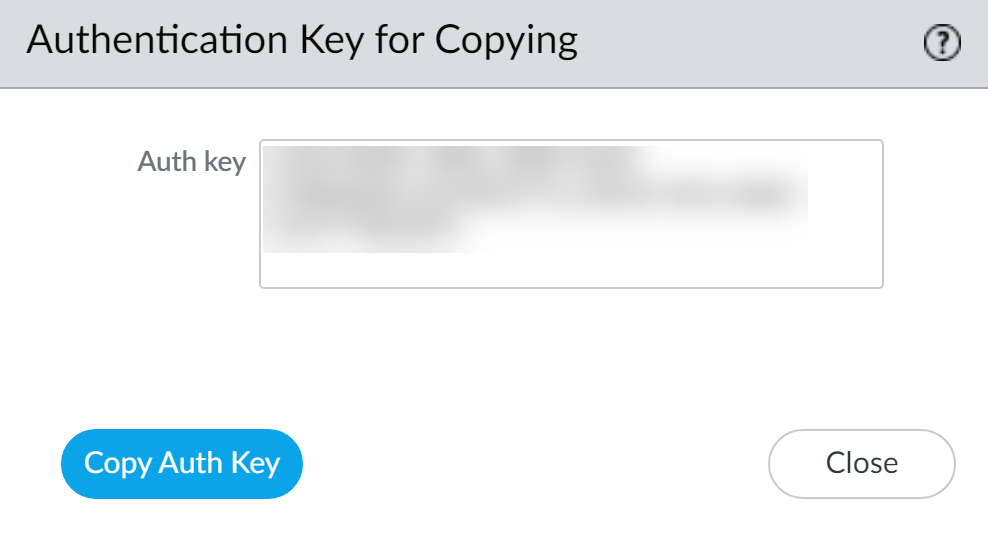Close the Authentication Key dialog
Viewport: 988px width, 537px height.
pyautogui.click(x=861, y=463)
